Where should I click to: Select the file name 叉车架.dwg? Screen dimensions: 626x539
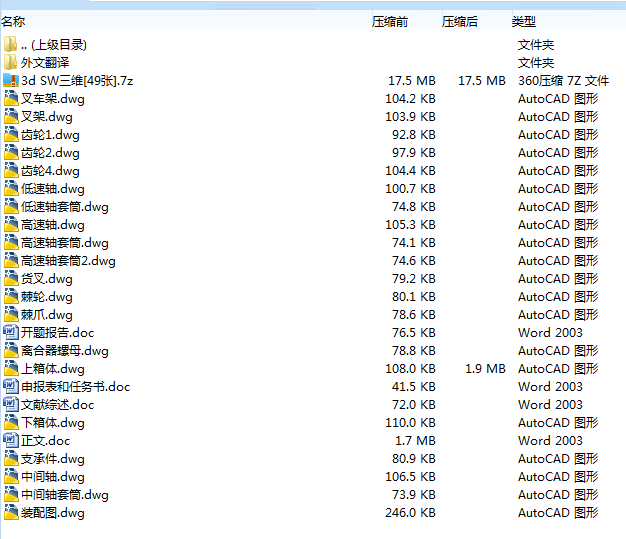[53, 99]
